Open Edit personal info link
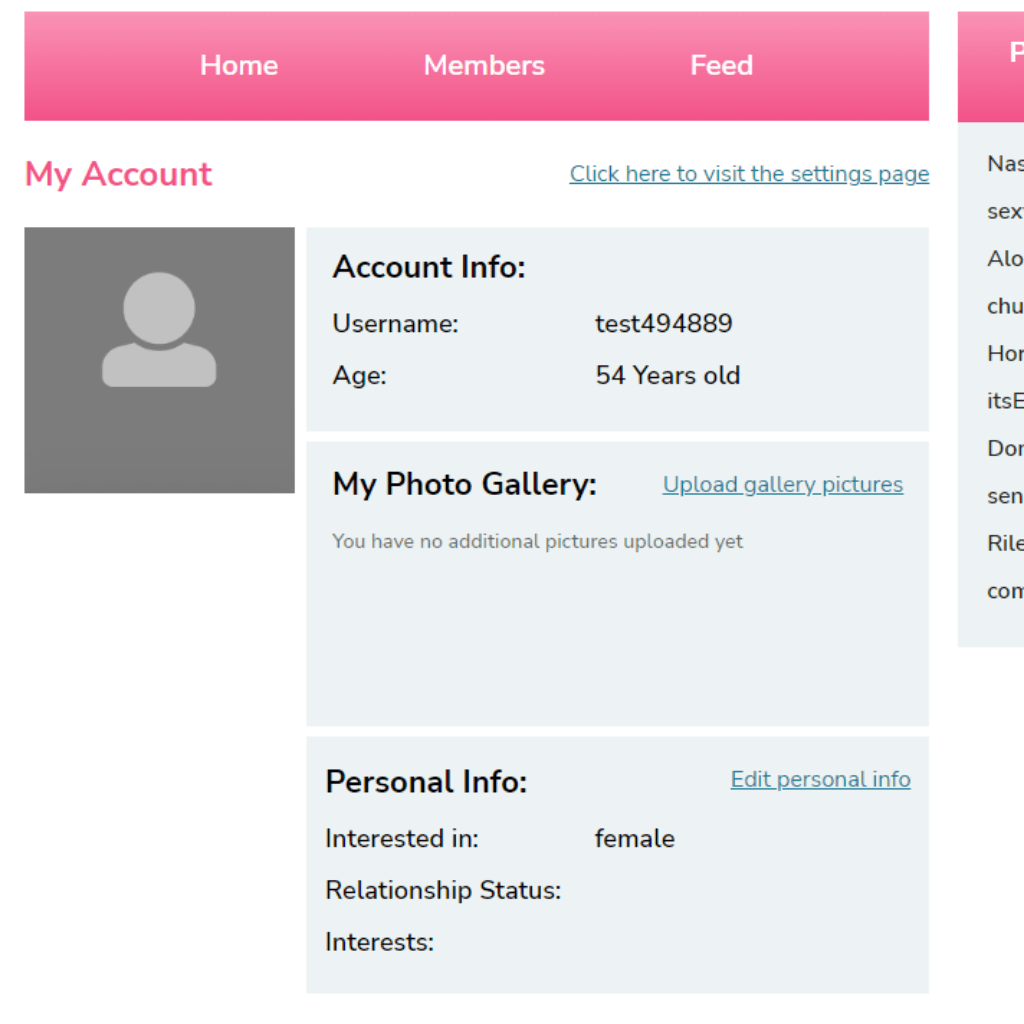The height and width of the screenshot is (1024, 1024). [x=820, y=780]
